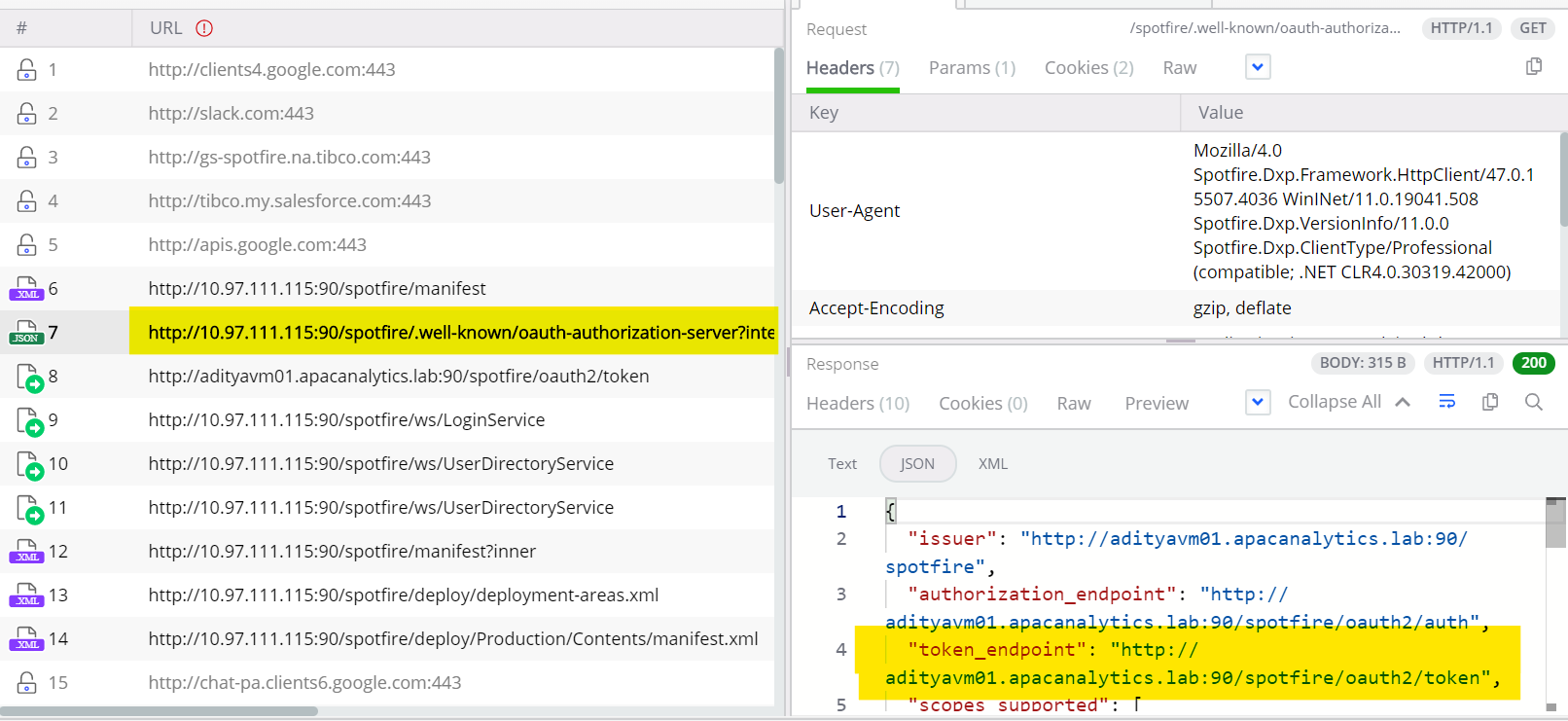
Task: Copy the response body using the copy icon
Action: 1490,402
